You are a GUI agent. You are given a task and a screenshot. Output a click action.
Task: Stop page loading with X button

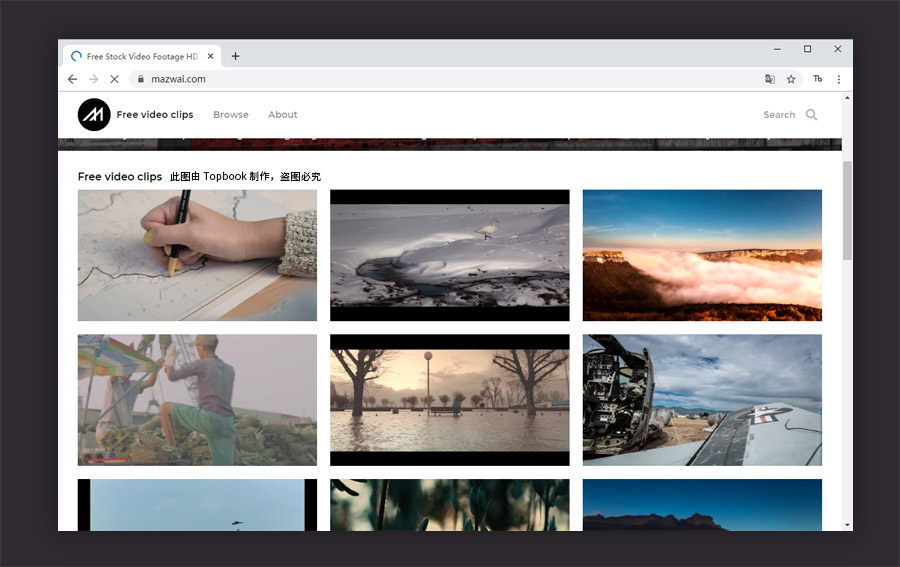[114, 79]
